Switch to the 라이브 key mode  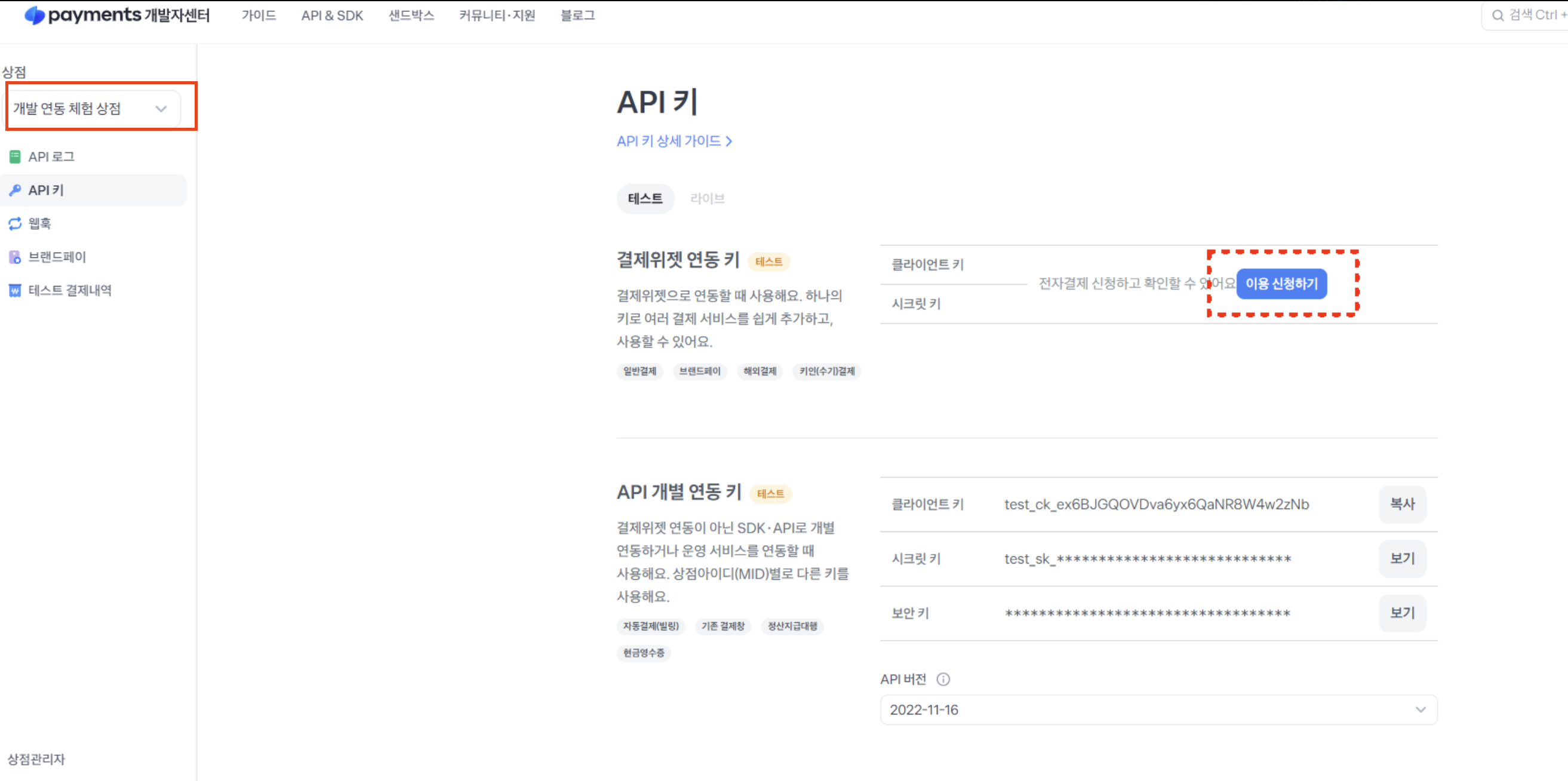pos(708,199)
